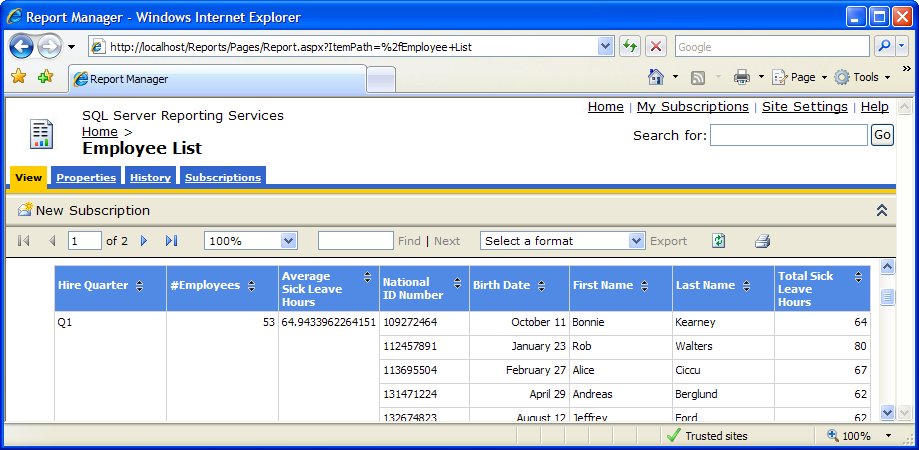Viewport: 919px width, 450px height.
Task: Go to the next report page
Action: click(x=144, y=241)
